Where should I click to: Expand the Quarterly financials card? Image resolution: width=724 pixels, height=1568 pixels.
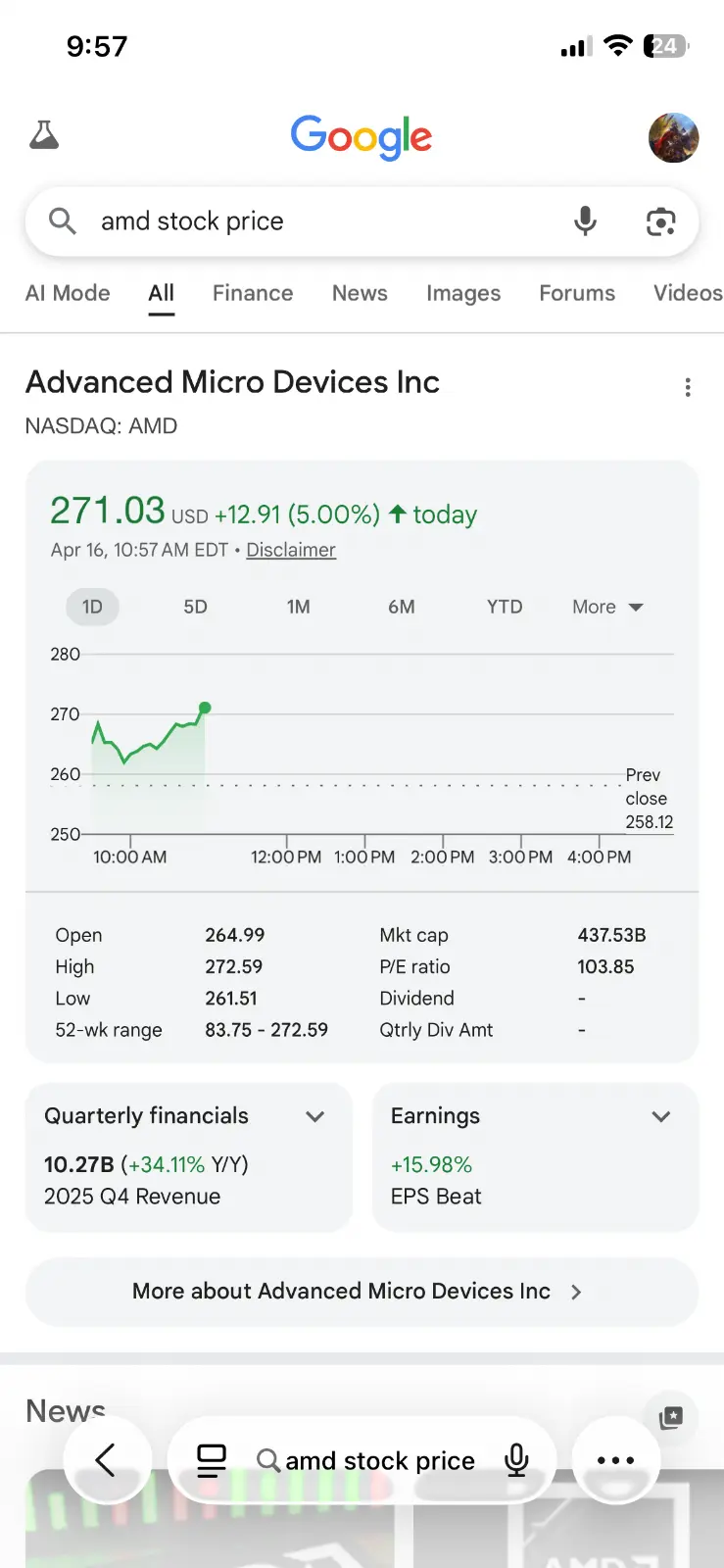[x=314, y=1116]
